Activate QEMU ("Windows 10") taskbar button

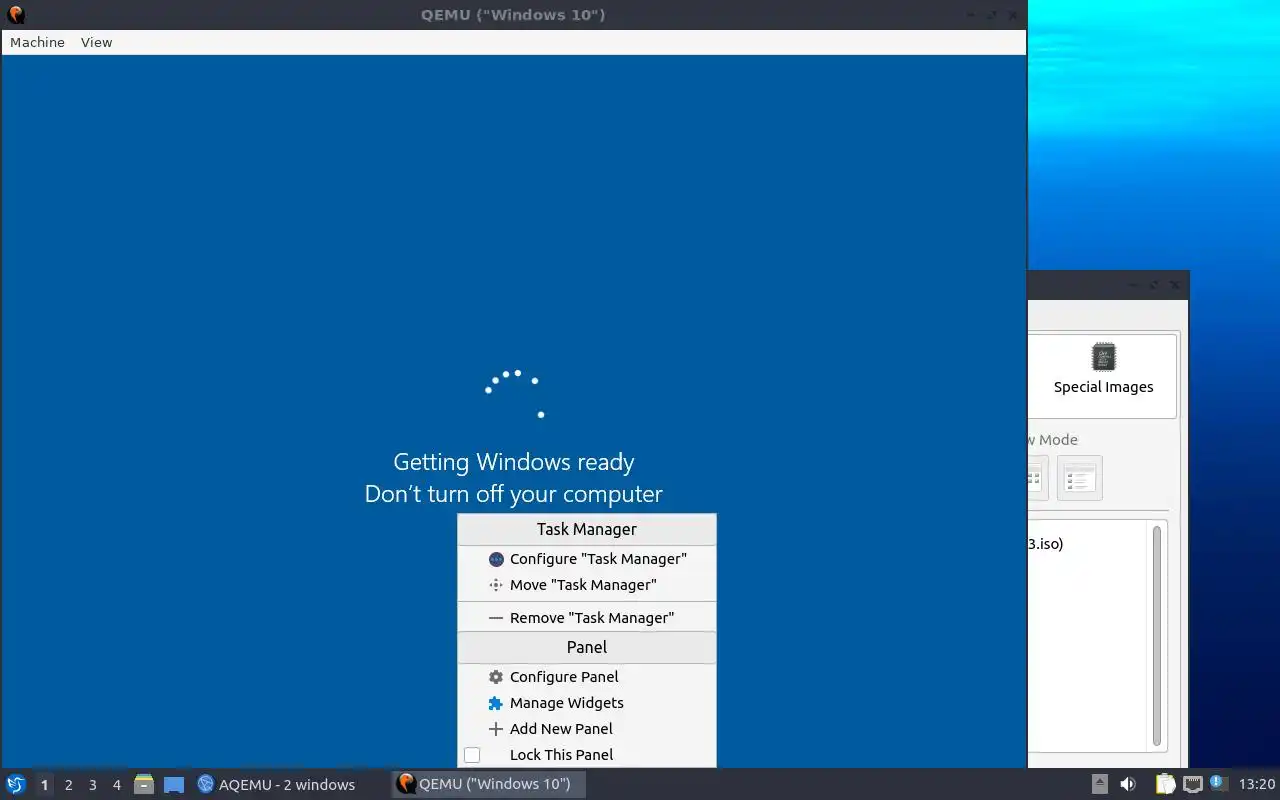pos(488,784)
